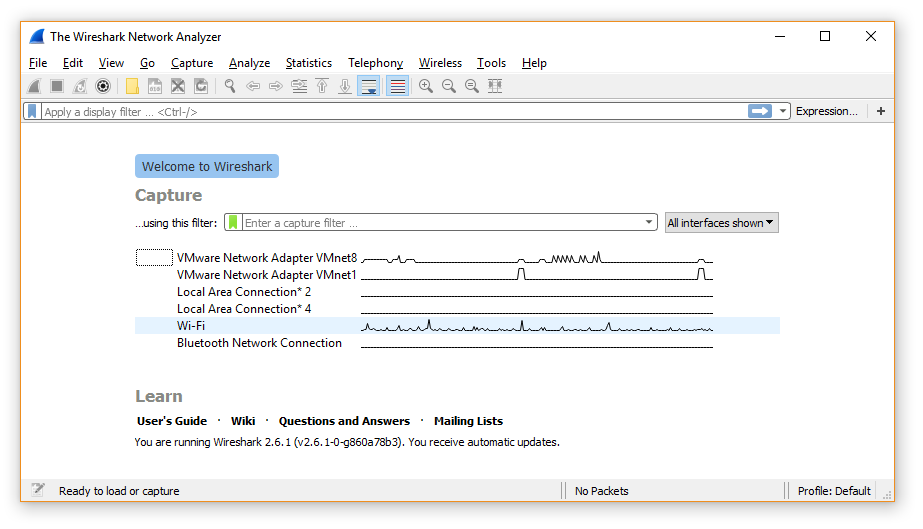Image resolution: width=923 pixels, height=529 pixels.
Task: Click the display filter input field
Action: [x=390, y=112]
